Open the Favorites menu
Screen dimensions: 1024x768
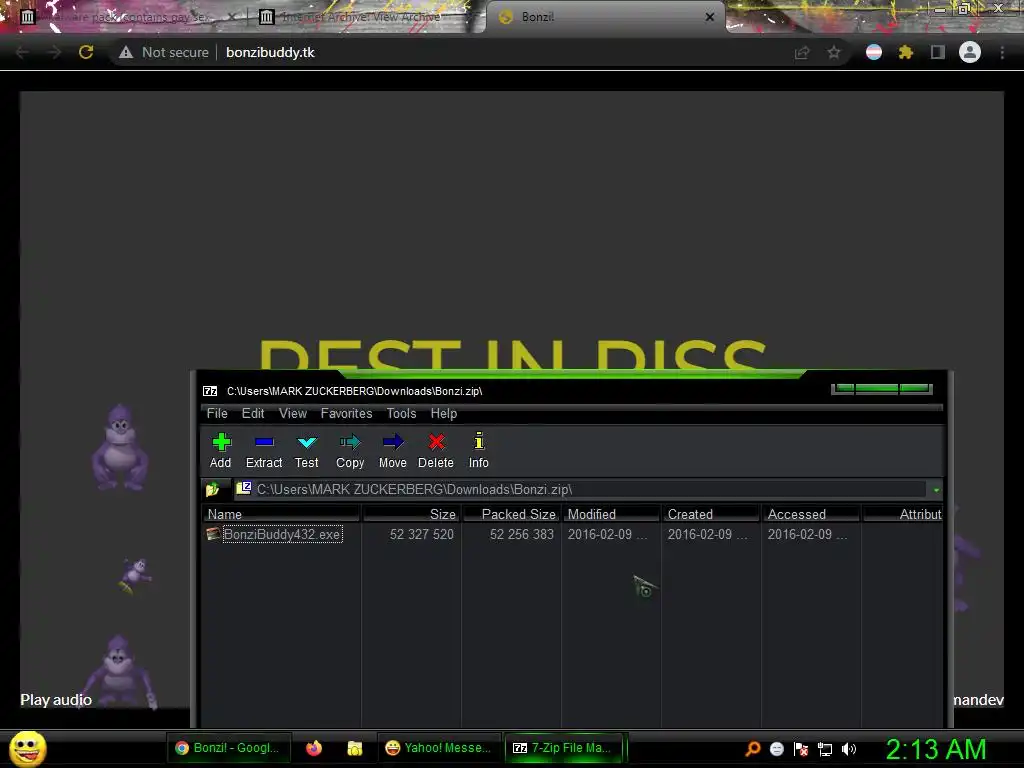[346, 413]
